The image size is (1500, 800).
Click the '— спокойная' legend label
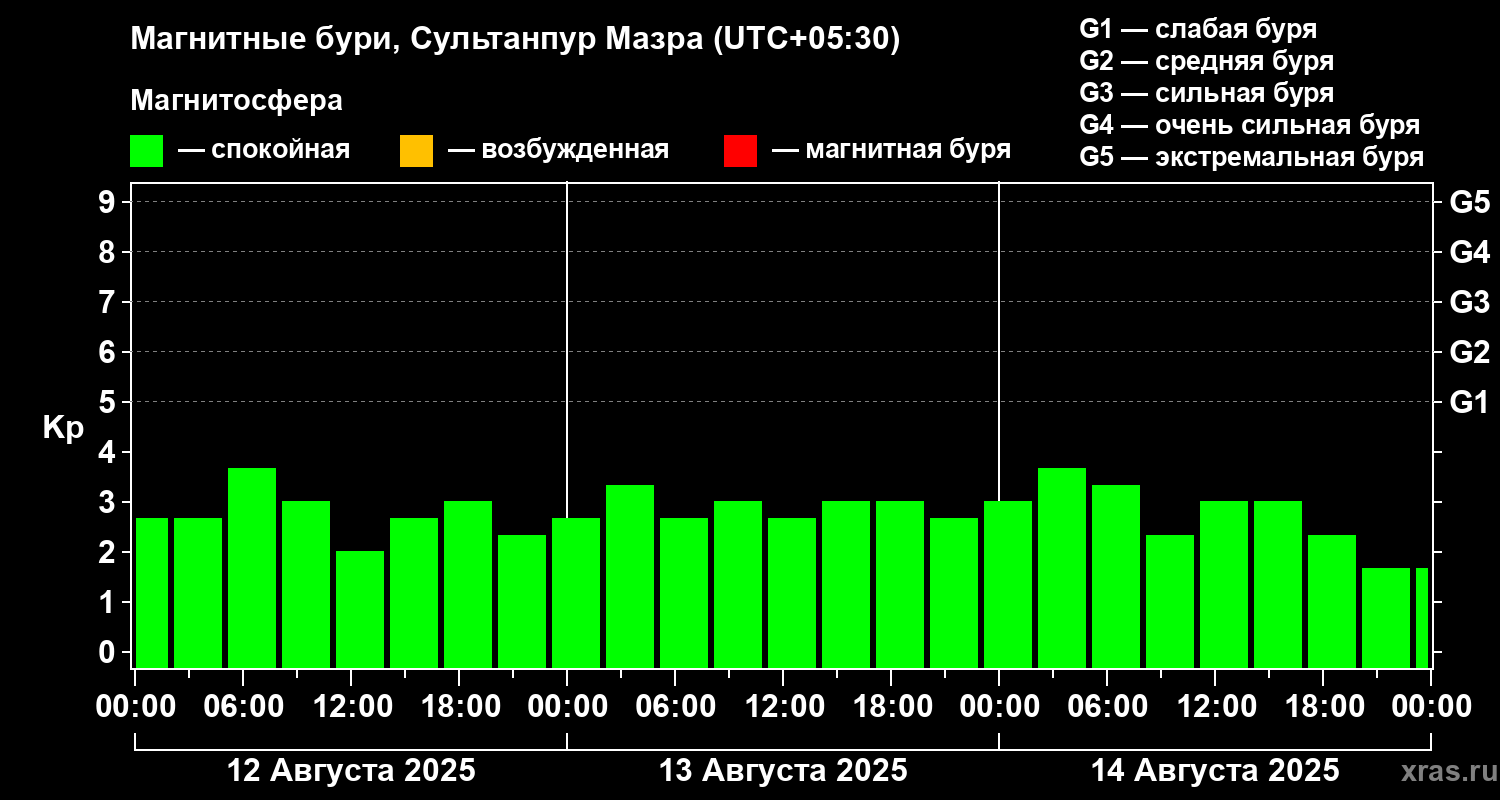(264, 150)
